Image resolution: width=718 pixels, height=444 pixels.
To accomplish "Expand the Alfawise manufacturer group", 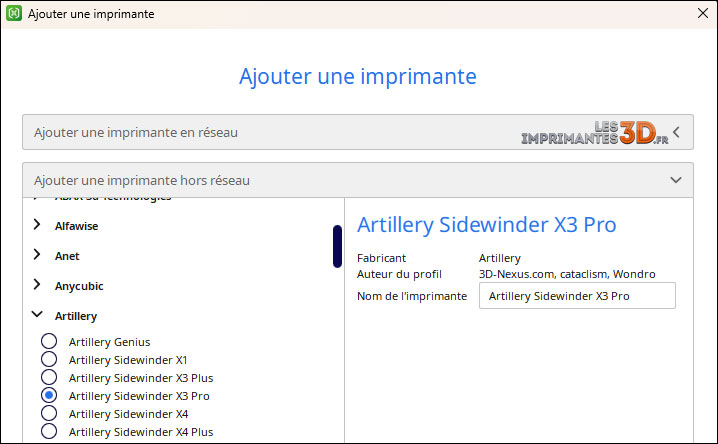I will (37, 225).
